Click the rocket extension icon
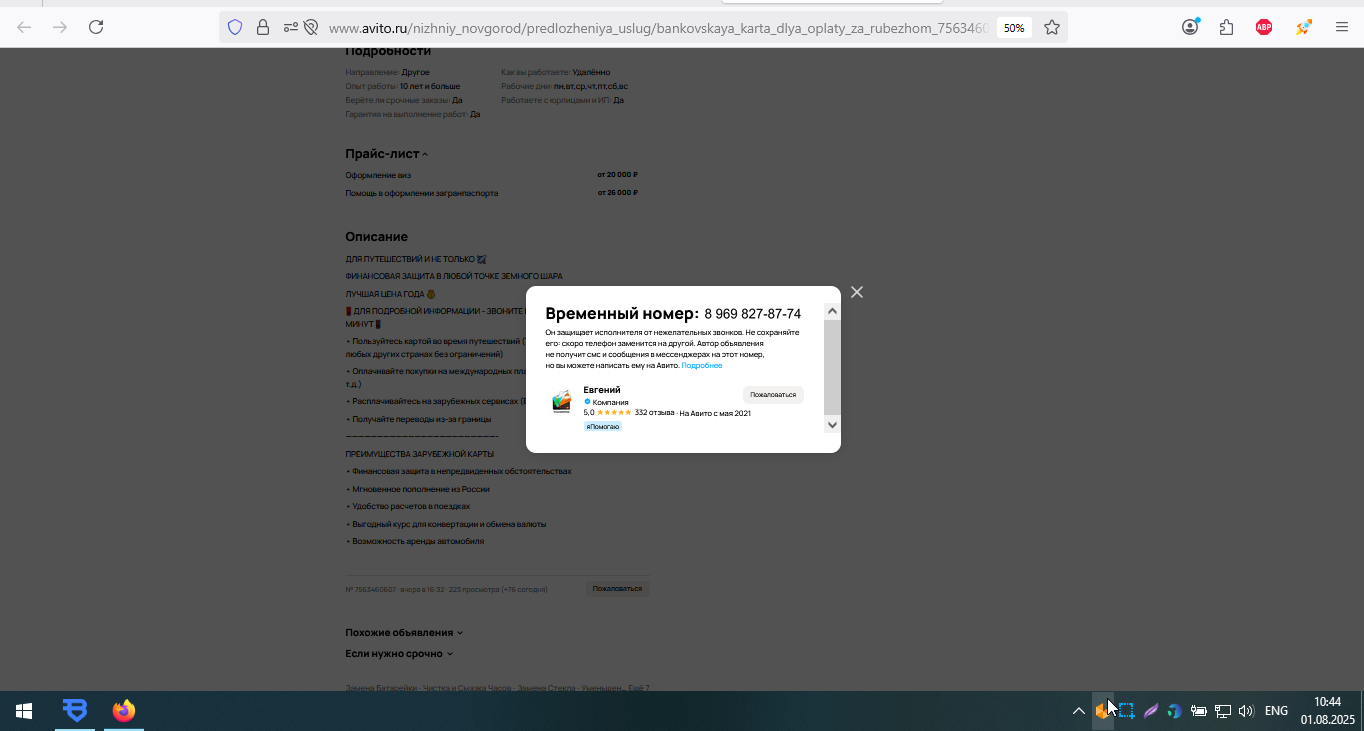Viewport: 1364px width, 731px height. coord(1303,28)
